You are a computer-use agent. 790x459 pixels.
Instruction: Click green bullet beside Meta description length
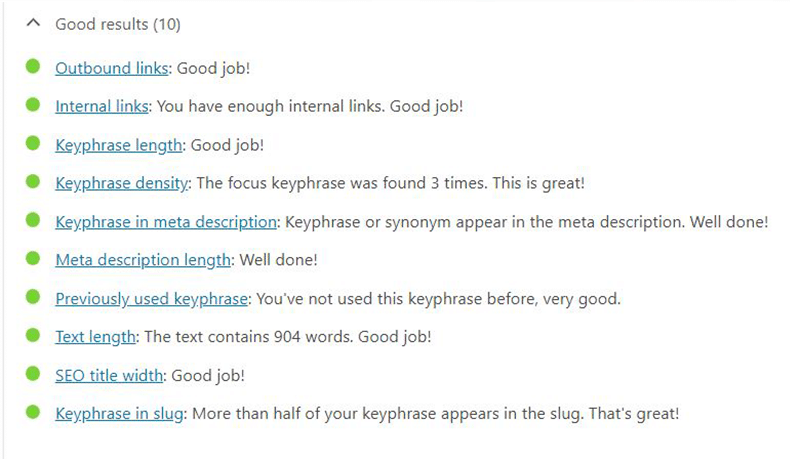pyautogui.click(x=33, y=259)
